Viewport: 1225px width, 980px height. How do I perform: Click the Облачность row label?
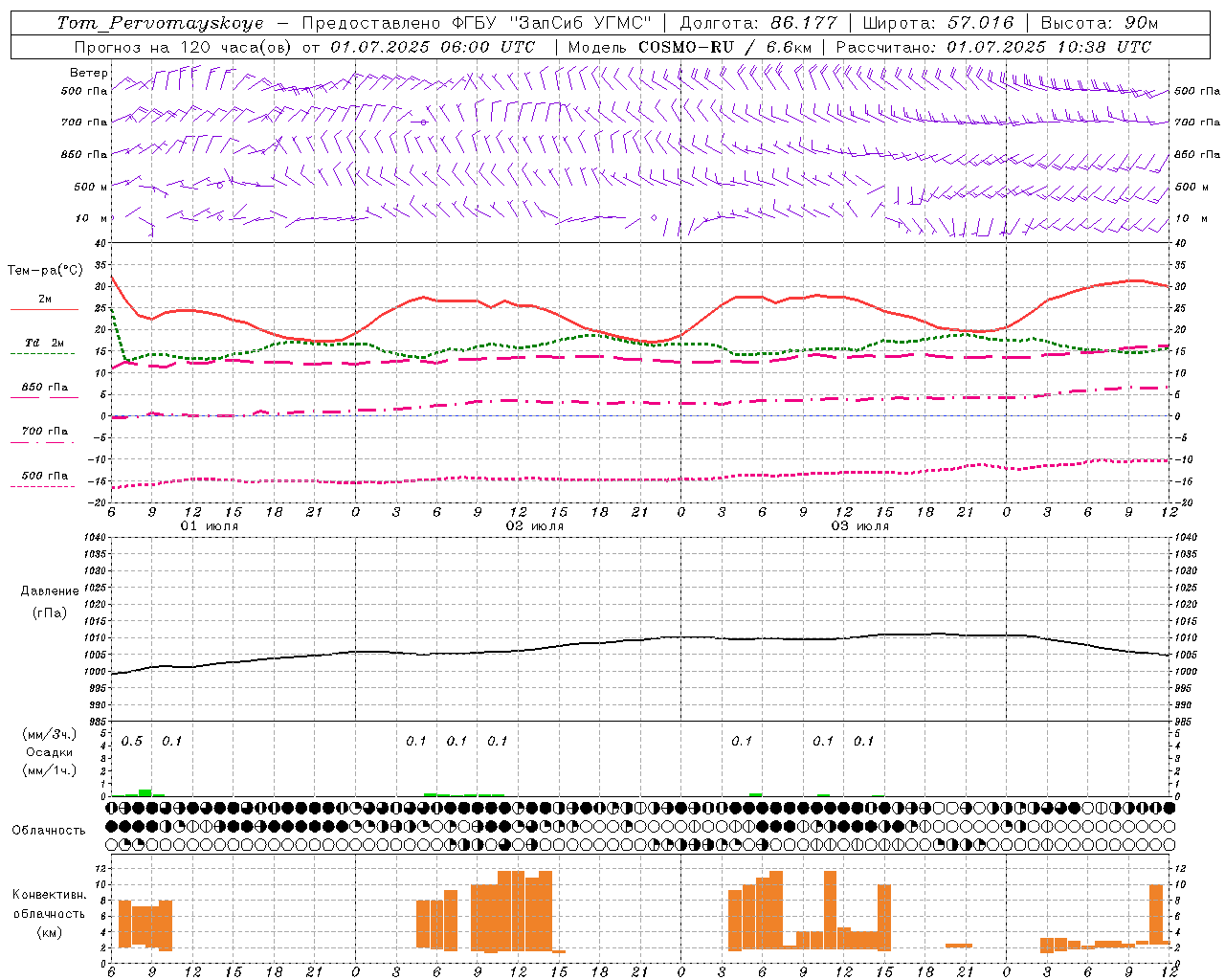click(49, 831)
